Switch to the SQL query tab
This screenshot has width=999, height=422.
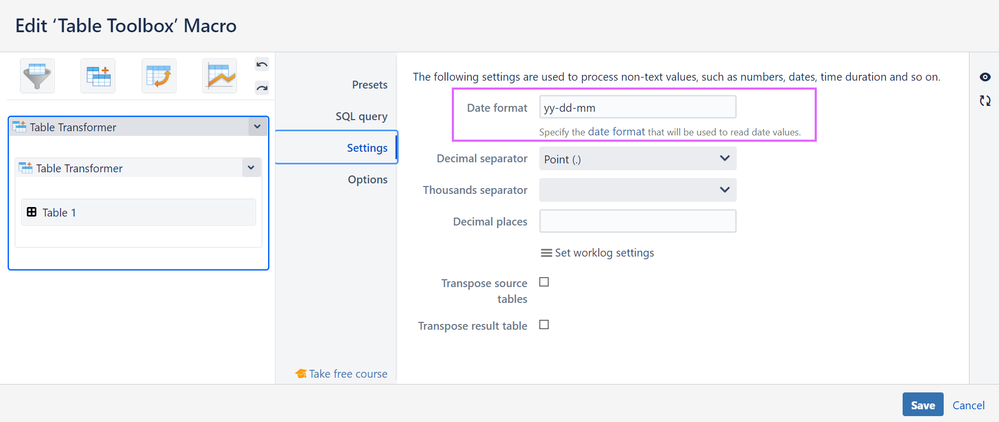tap(361, 116)
